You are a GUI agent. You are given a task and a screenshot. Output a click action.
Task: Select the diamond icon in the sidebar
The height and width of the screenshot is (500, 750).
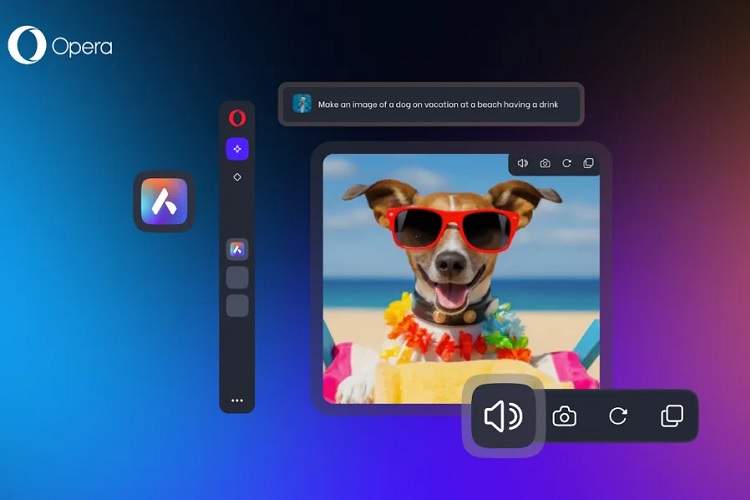237,177
